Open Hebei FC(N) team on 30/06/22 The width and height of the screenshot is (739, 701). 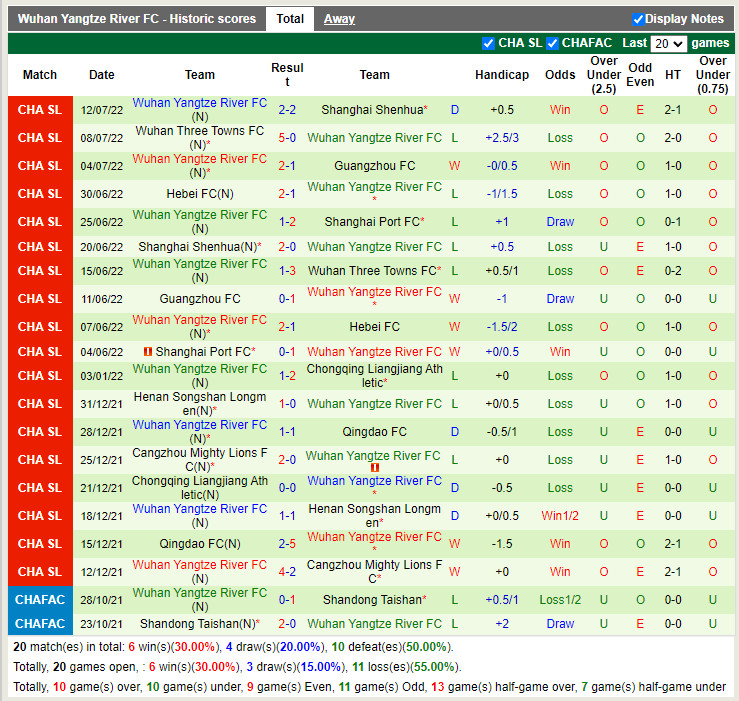click(200, 194)
